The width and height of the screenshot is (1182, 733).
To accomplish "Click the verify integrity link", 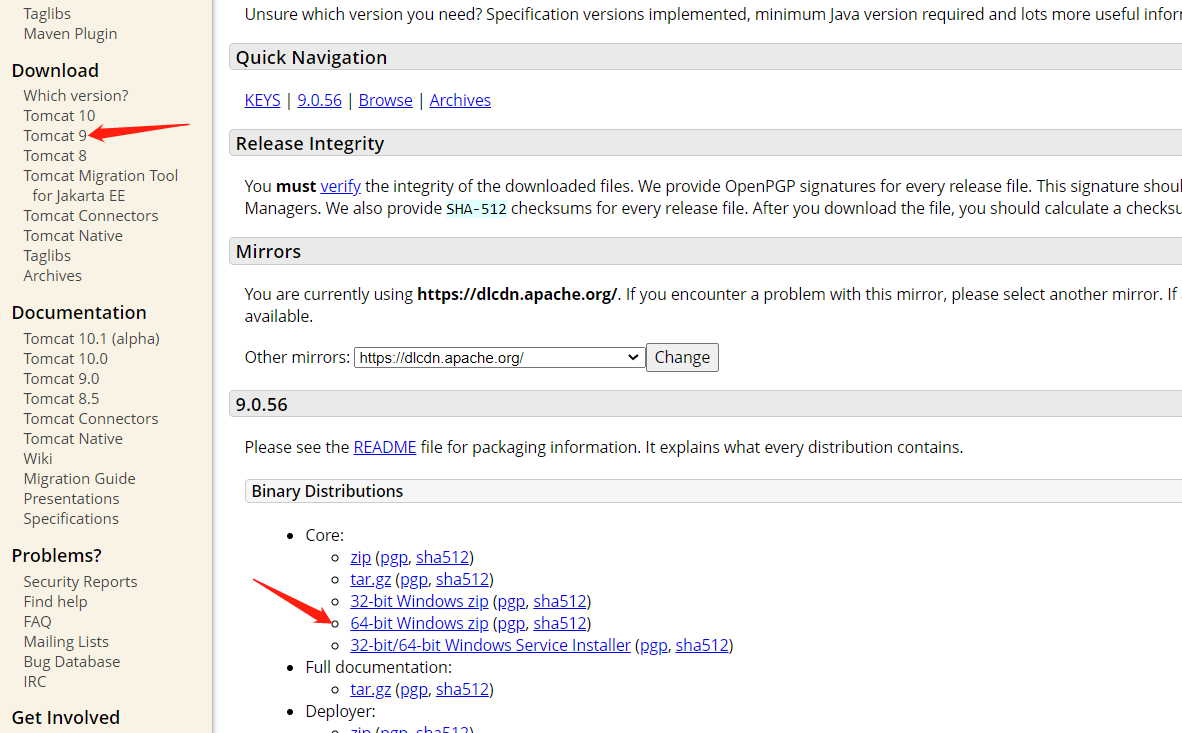I will click(341, 186).
